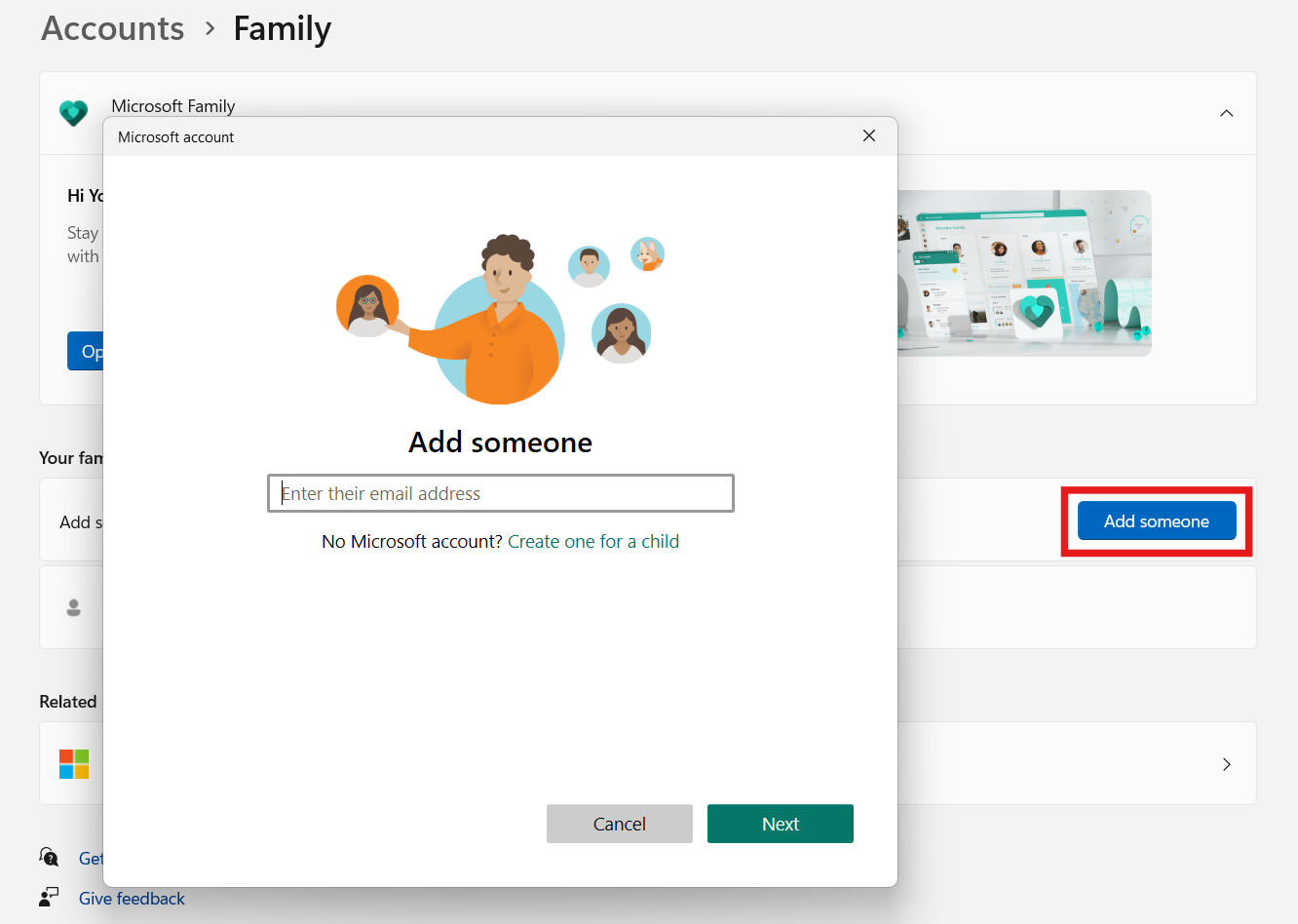Click the empty family member person icon
Image resolution: width=1298 pixels, height=924 pixels.
pos(73,607)
